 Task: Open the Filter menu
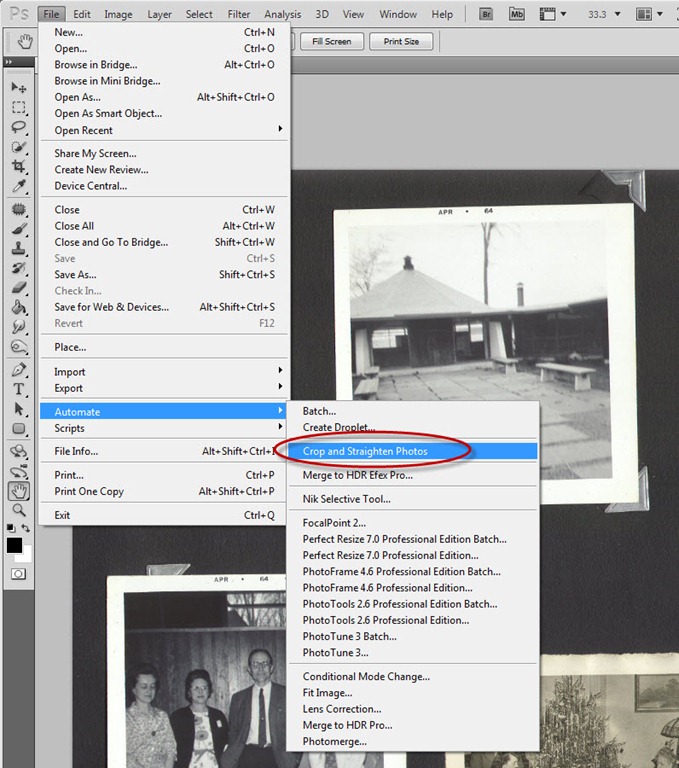click(x=239, y=14)
